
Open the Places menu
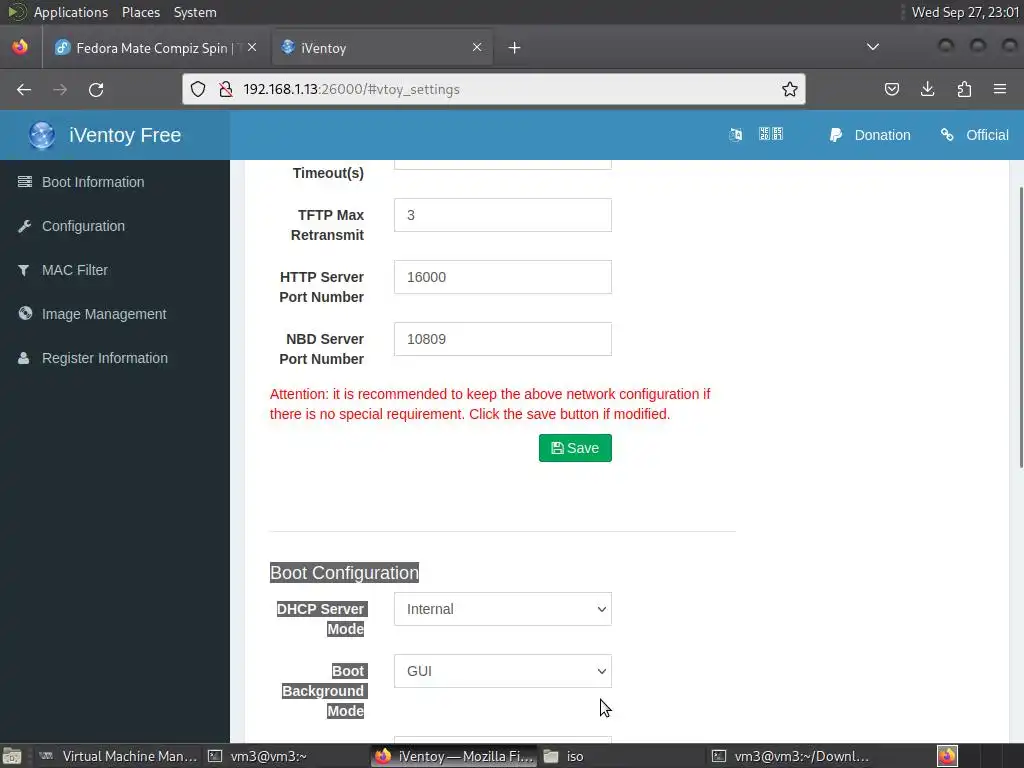[141, 12]
